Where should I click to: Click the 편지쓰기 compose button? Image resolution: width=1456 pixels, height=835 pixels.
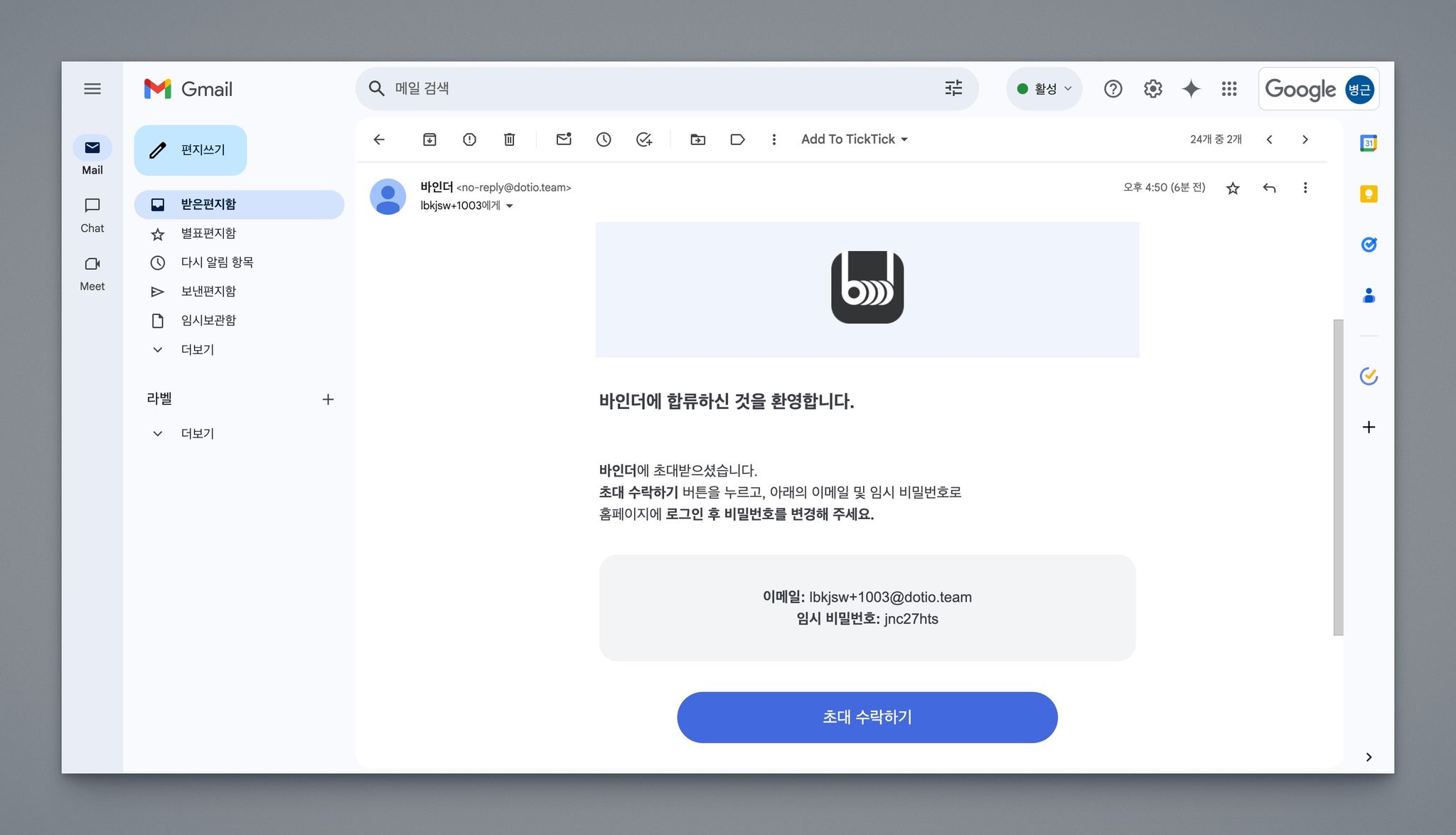(191, 150)
